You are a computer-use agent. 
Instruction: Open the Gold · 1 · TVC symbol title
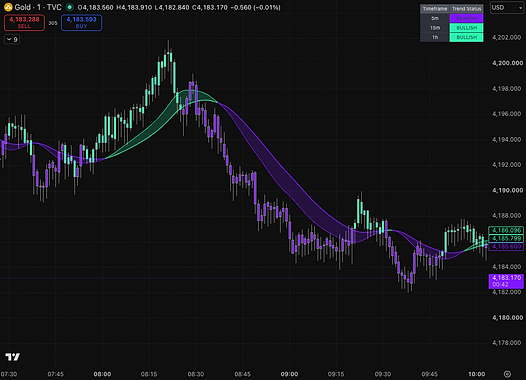click(38, 7)
